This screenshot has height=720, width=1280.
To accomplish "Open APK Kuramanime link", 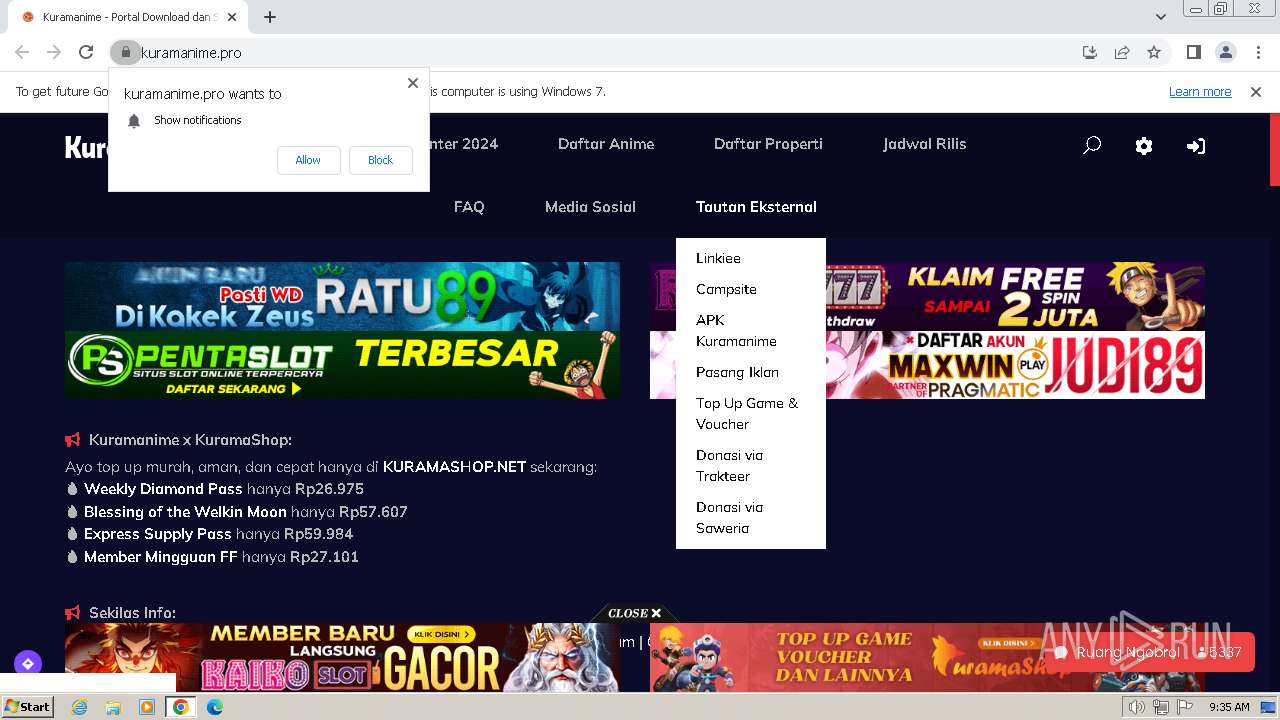I will coord(736,330).
